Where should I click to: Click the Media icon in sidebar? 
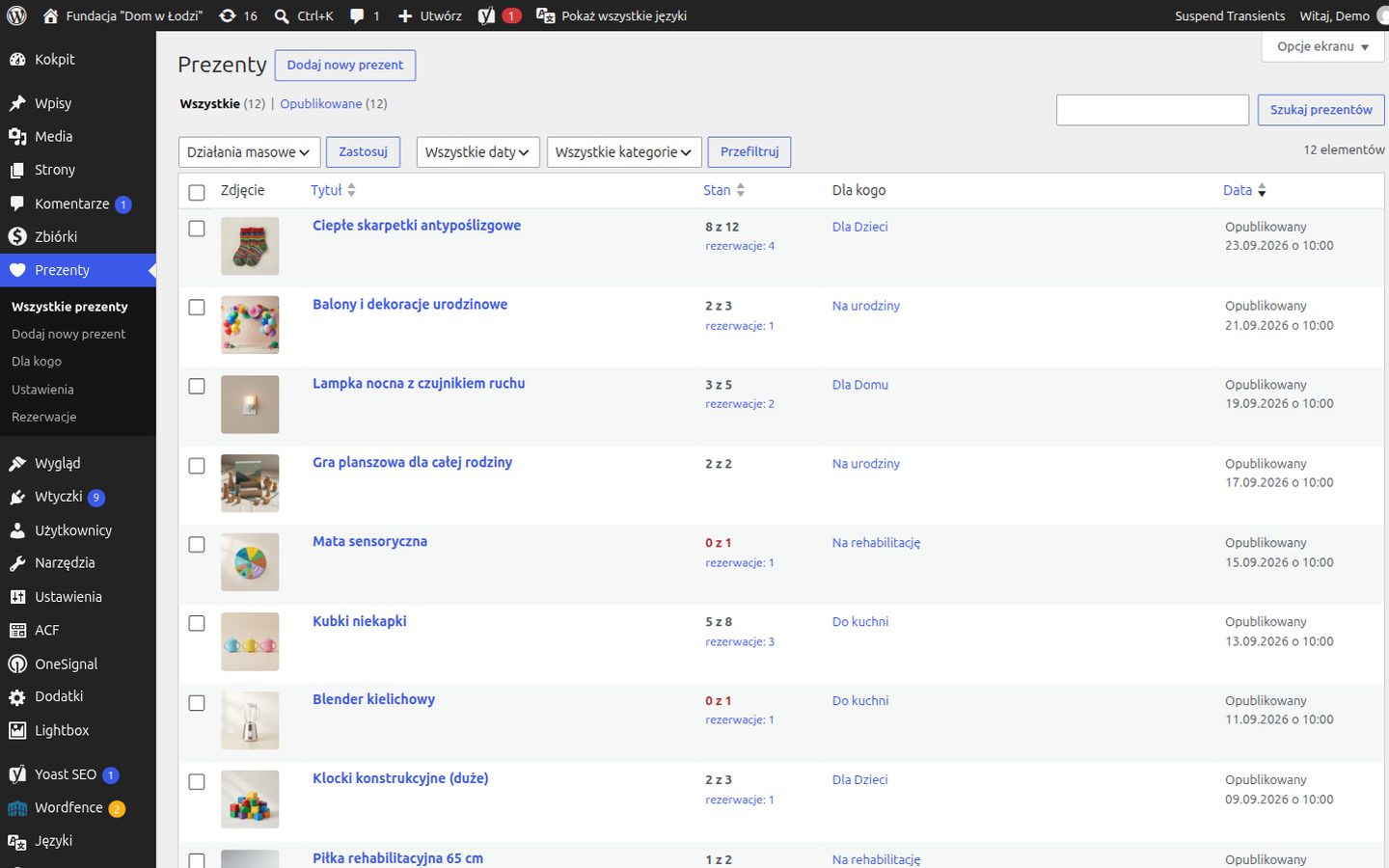pos(17,137)
